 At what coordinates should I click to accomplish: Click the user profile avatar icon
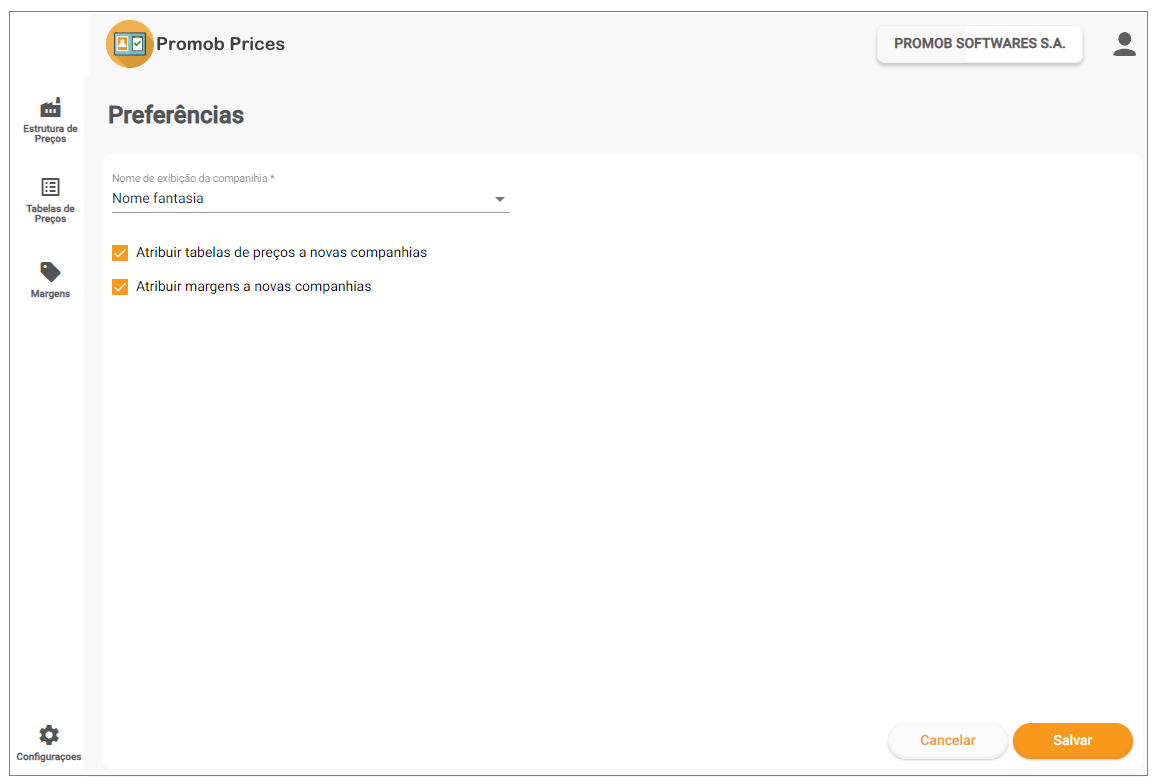tap(1124, 44)
